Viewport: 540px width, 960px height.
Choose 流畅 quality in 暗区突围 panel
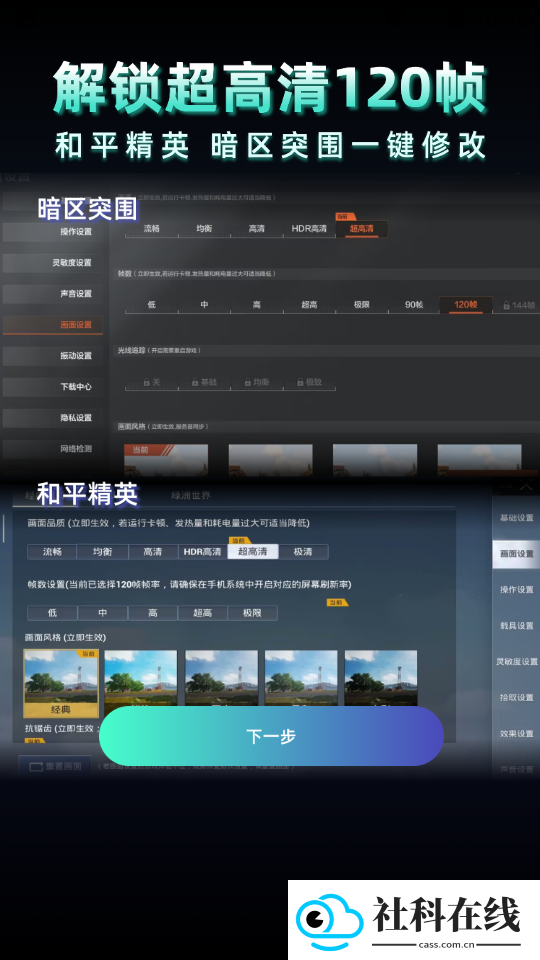pos(151,229)
